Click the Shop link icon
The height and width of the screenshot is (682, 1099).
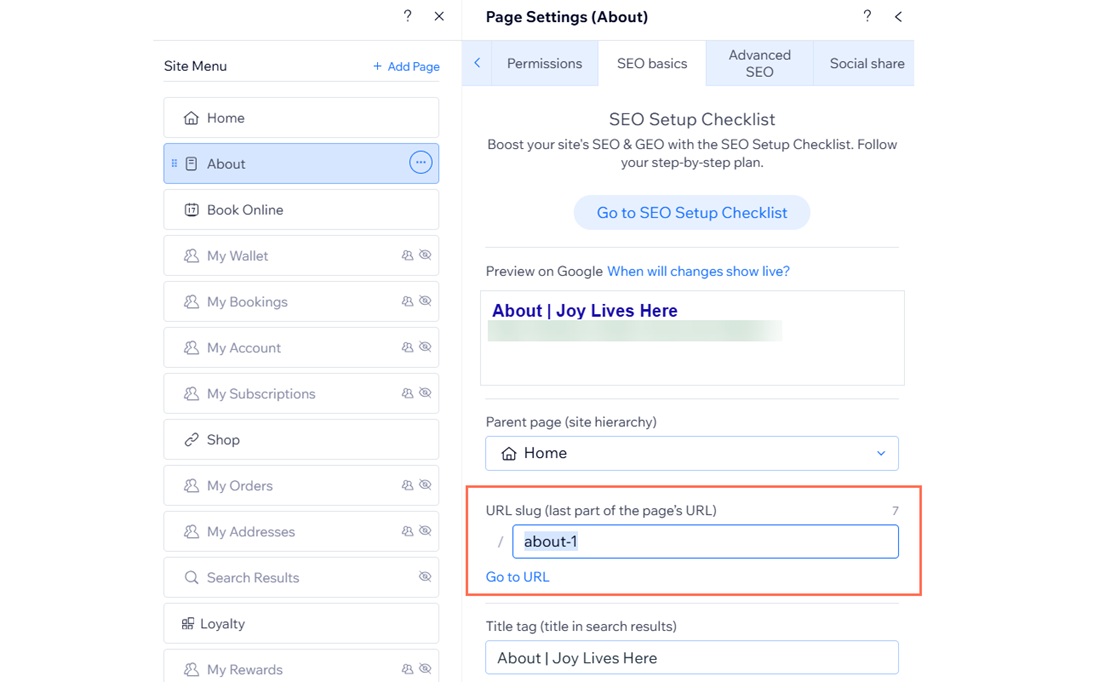[190, 439]
